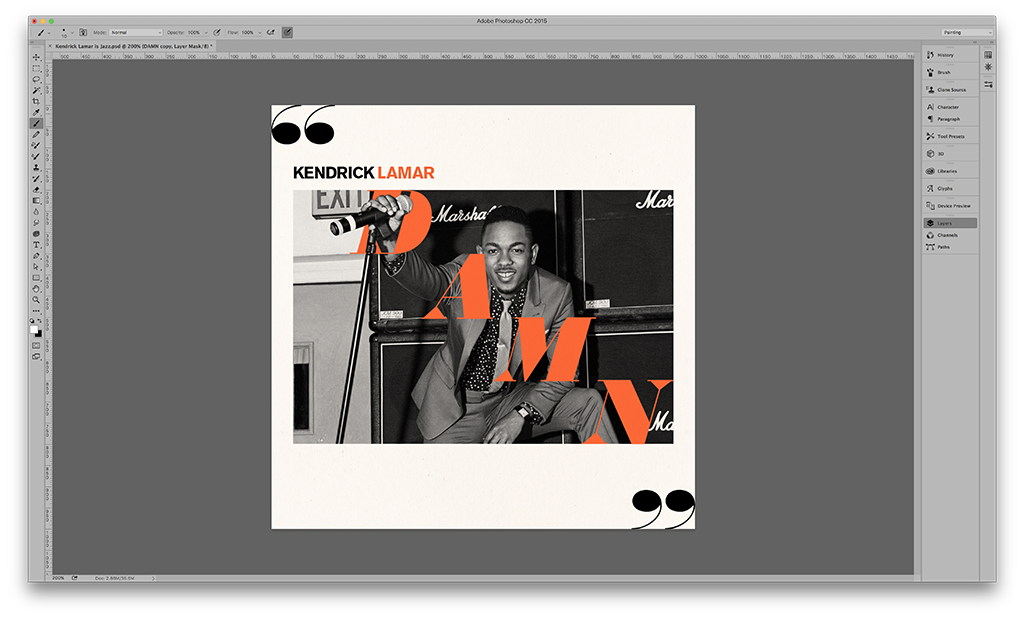
Task: Select the Crop tool
Action: pos(37,101)
